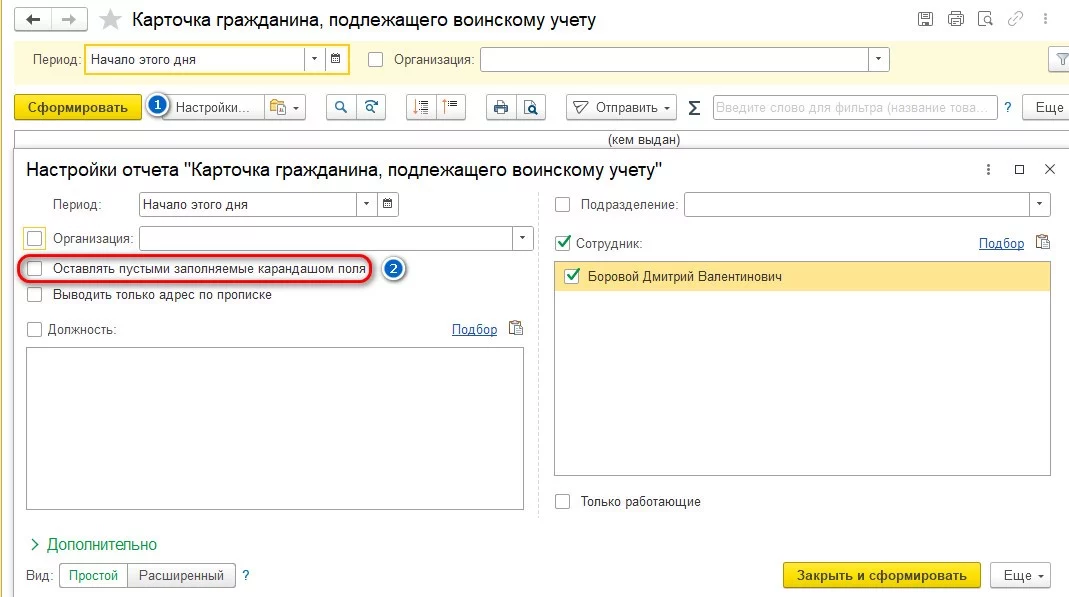Enable Выводить только адрес по прописке
1069x597 pixels.
(x=34, y=294)
